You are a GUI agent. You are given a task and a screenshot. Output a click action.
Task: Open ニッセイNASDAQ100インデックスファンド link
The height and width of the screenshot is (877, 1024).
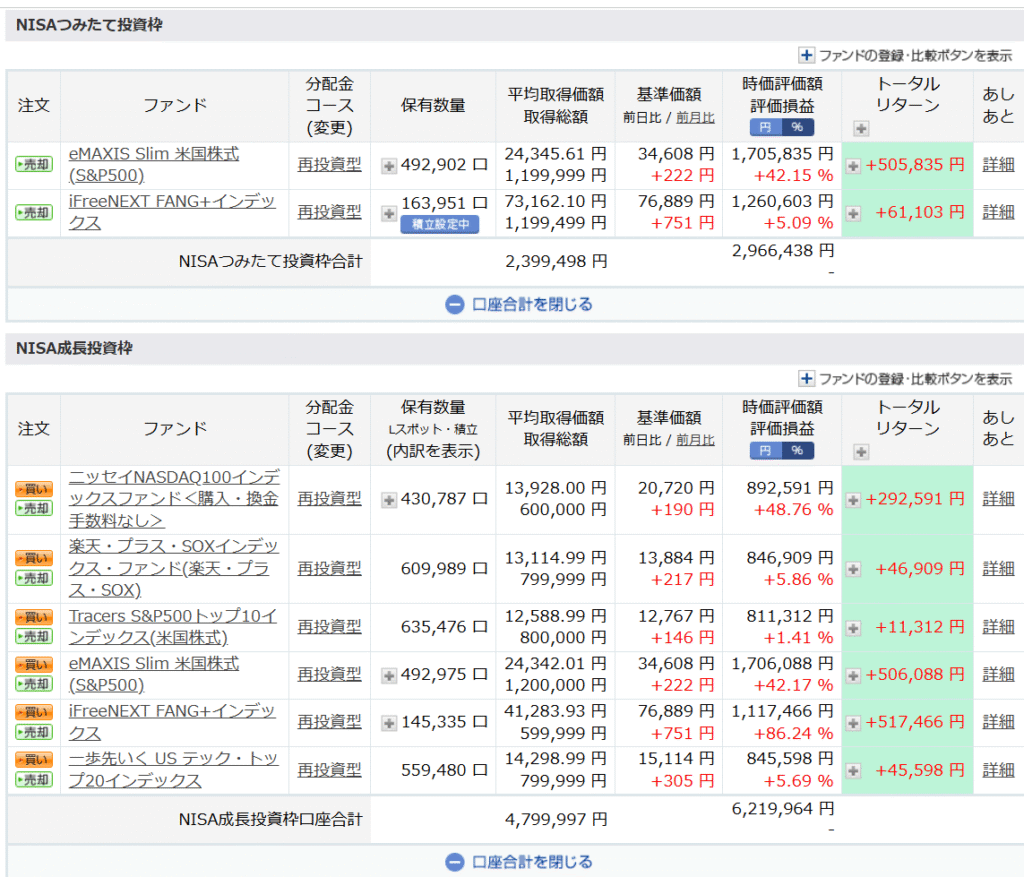[174, 499]
